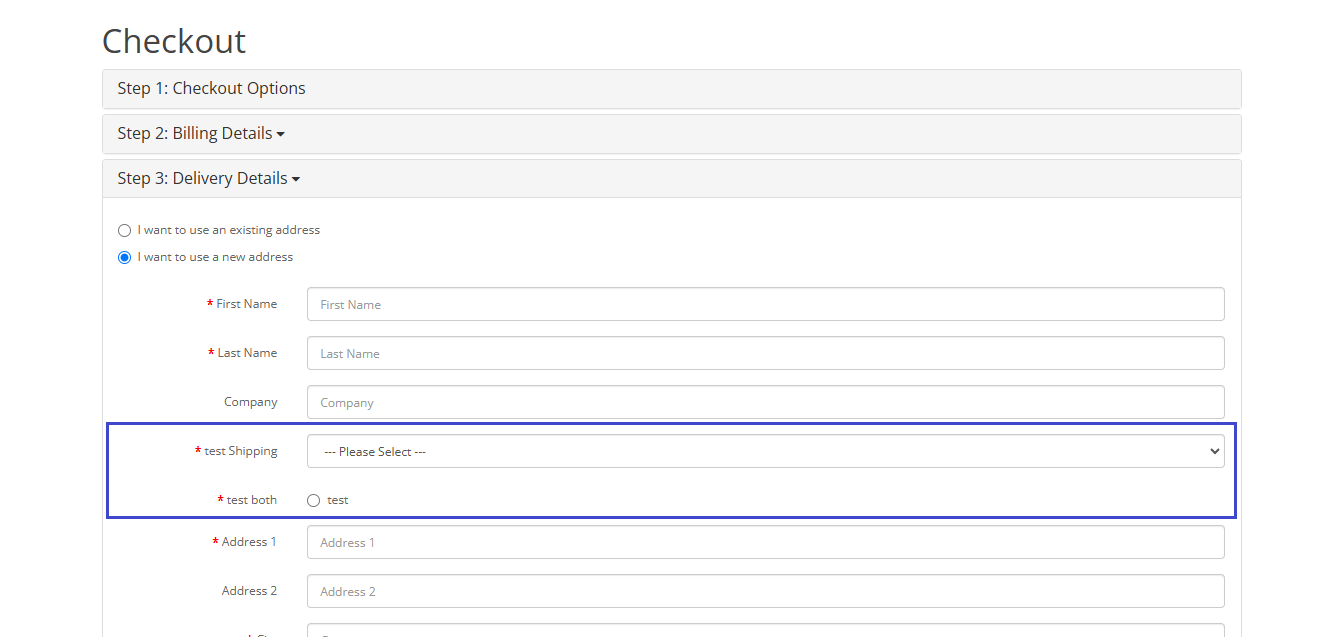Image resolution: width=1319 pixels, height=637 pixels.
Task: Click the 'test both' label text
Action: [x=251, y=500]
